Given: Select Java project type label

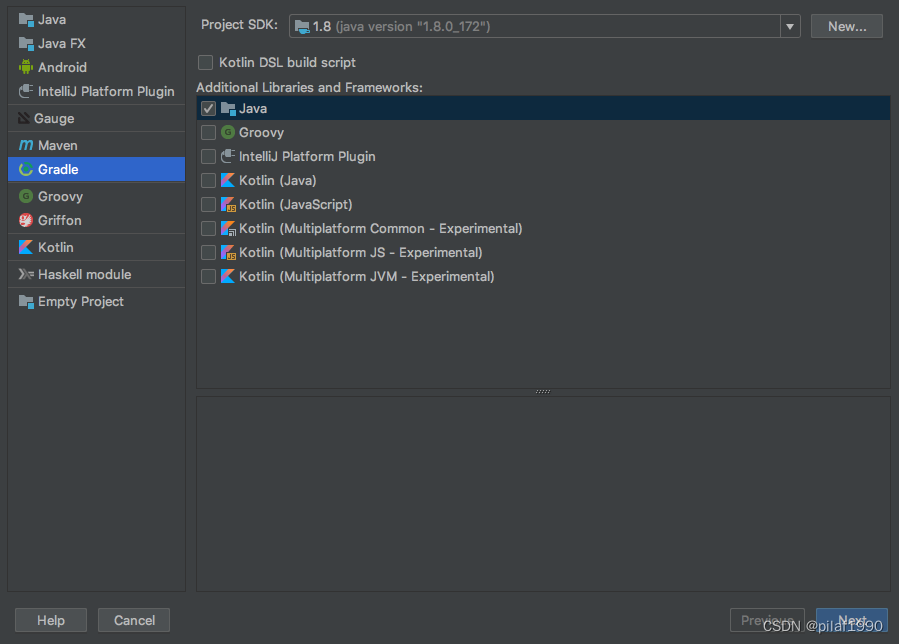Looking at the screenshot, I should [52, 19].
